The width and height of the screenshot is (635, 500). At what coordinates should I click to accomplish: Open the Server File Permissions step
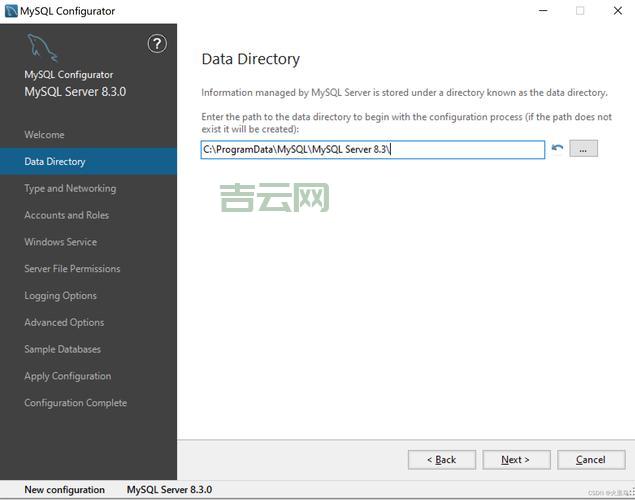72,269
